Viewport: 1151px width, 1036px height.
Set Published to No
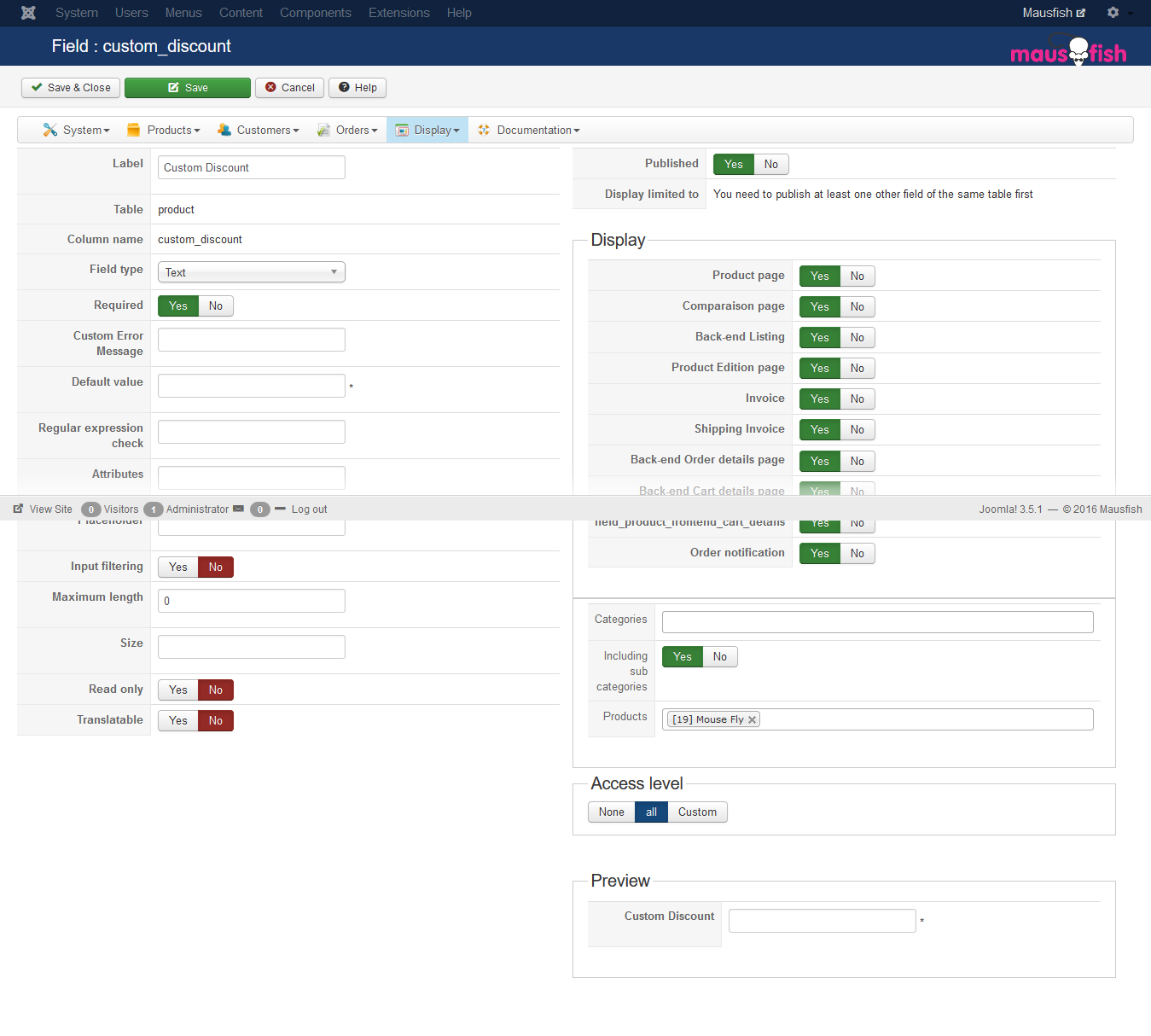click(x=771, y=164)
